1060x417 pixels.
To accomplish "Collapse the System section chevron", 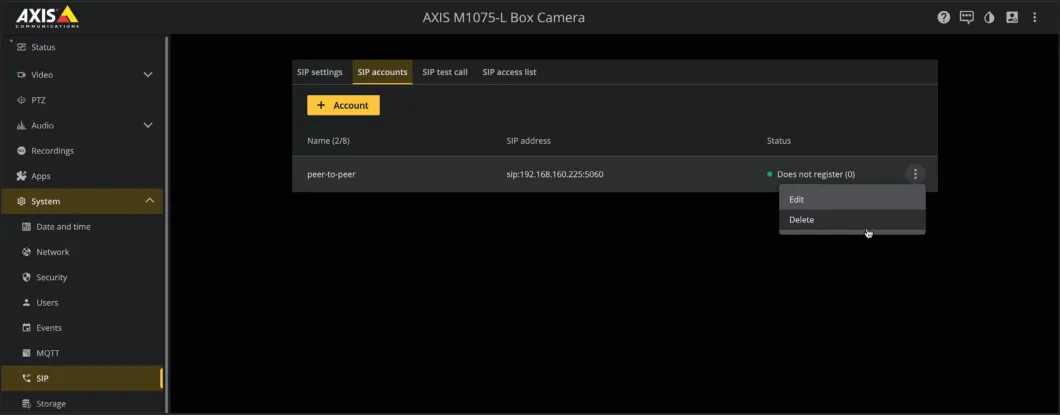I will [149, 201].
